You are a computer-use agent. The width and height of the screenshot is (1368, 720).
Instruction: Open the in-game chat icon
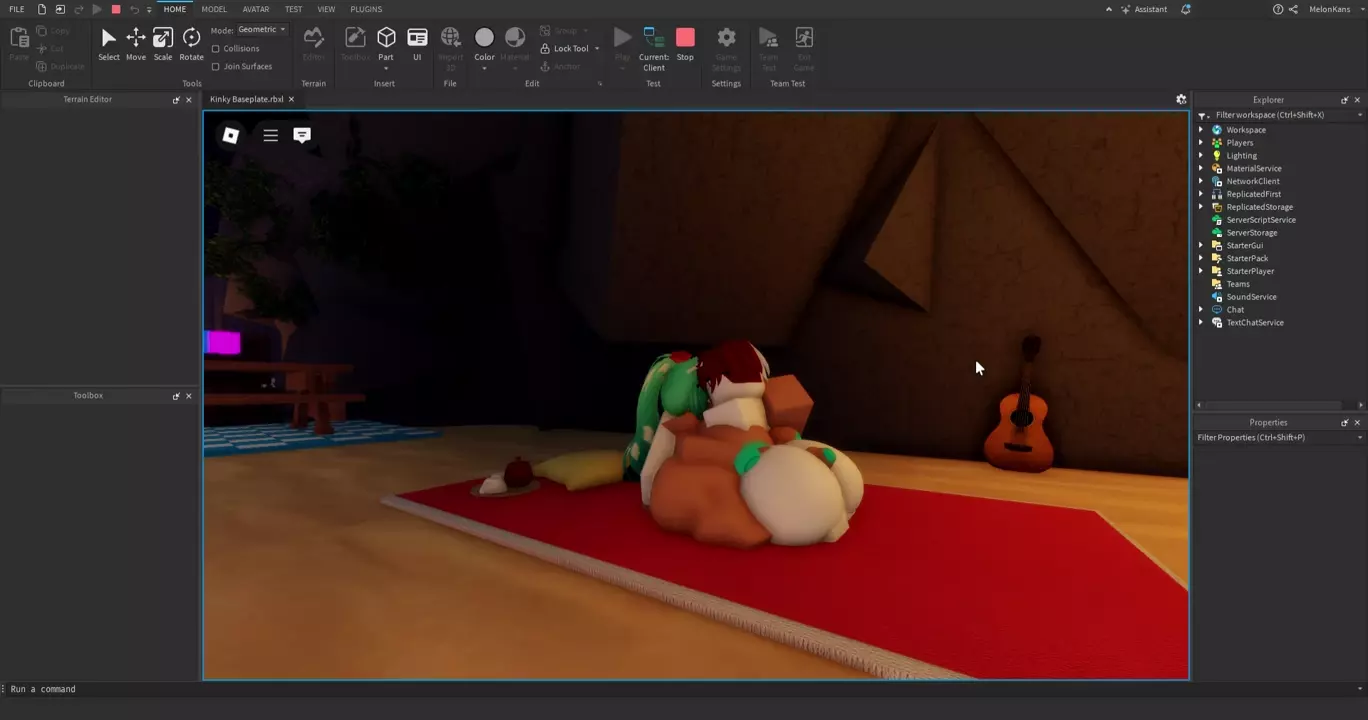pyautogui.click(x=302, y=135)
